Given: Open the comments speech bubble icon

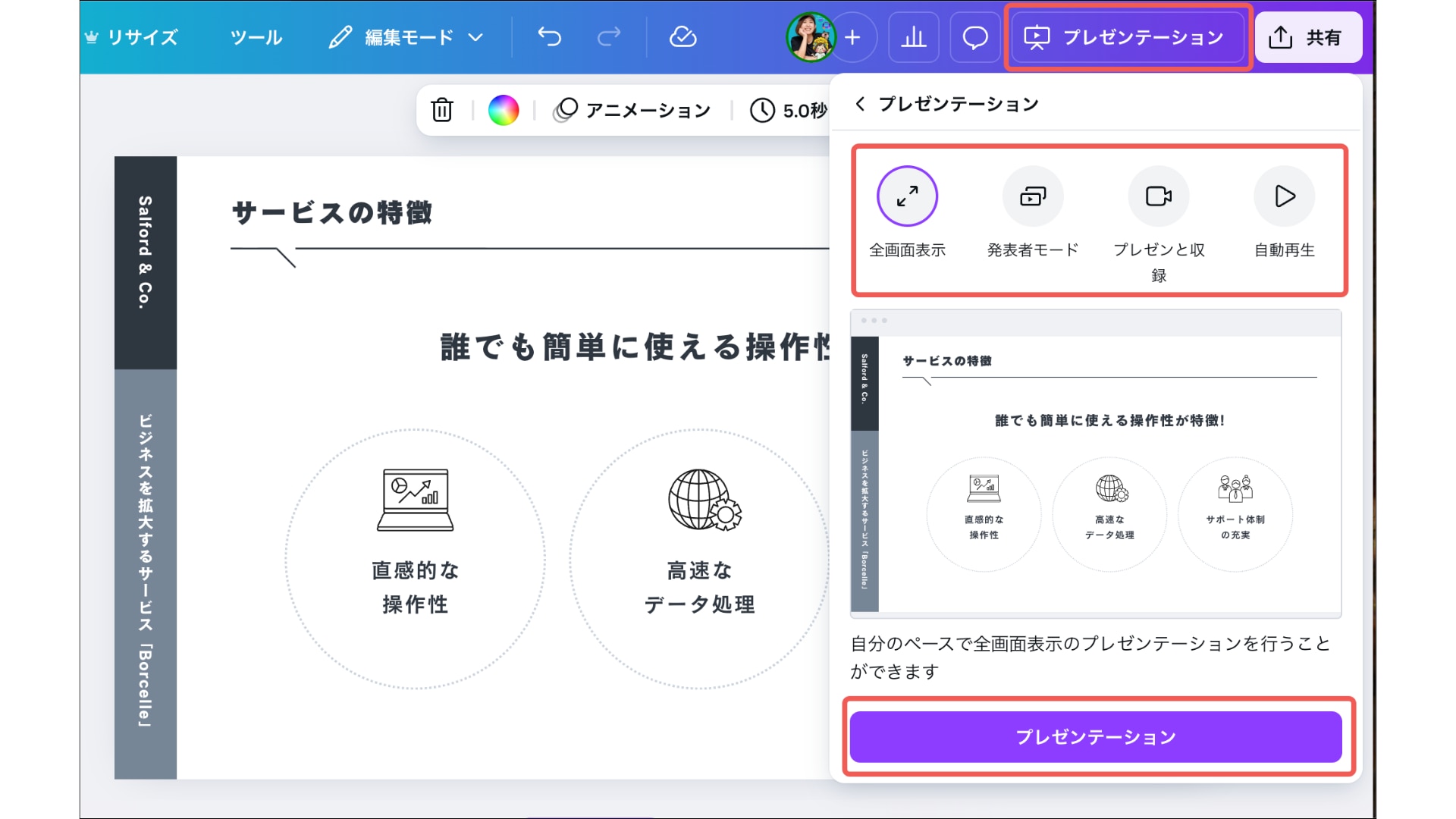Looking at the screenshot, I should [x=974, y=36].
